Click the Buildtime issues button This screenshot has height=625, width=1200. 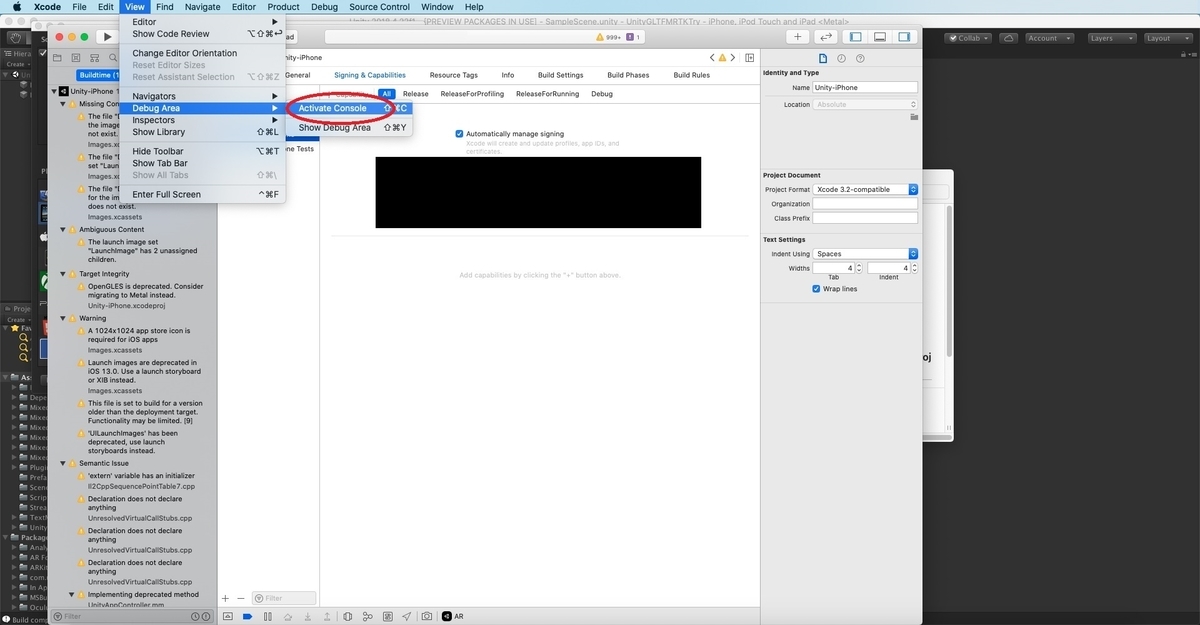[x=98, y=75]
